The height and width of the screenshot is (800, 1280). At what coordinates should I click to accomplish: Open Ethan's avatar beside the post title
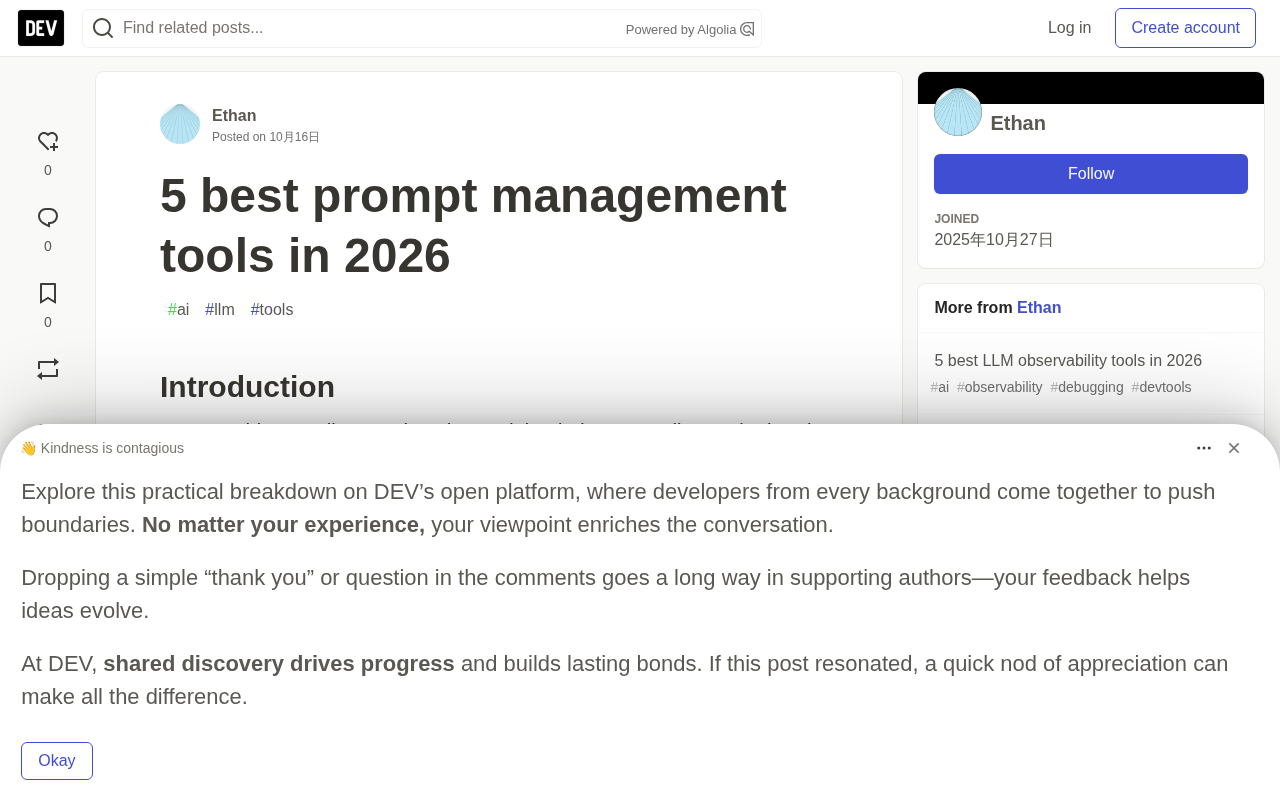(x=180, y=124)
